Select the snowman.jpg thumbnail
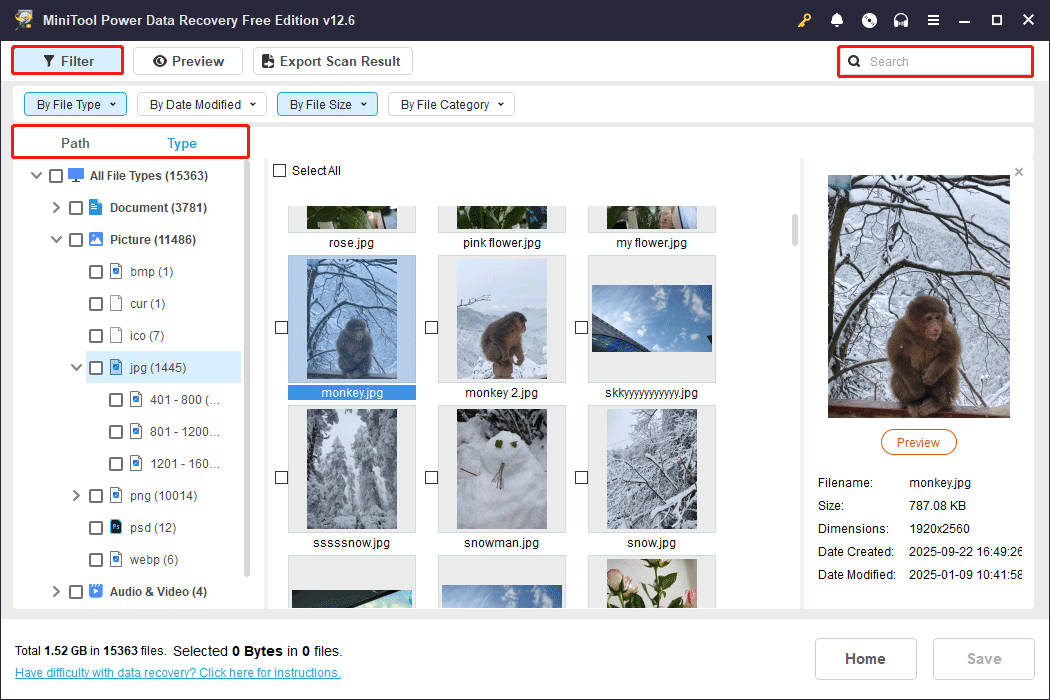Image resolution: width=1050 pixels, height=700 pixels. [x=501, y=468]
